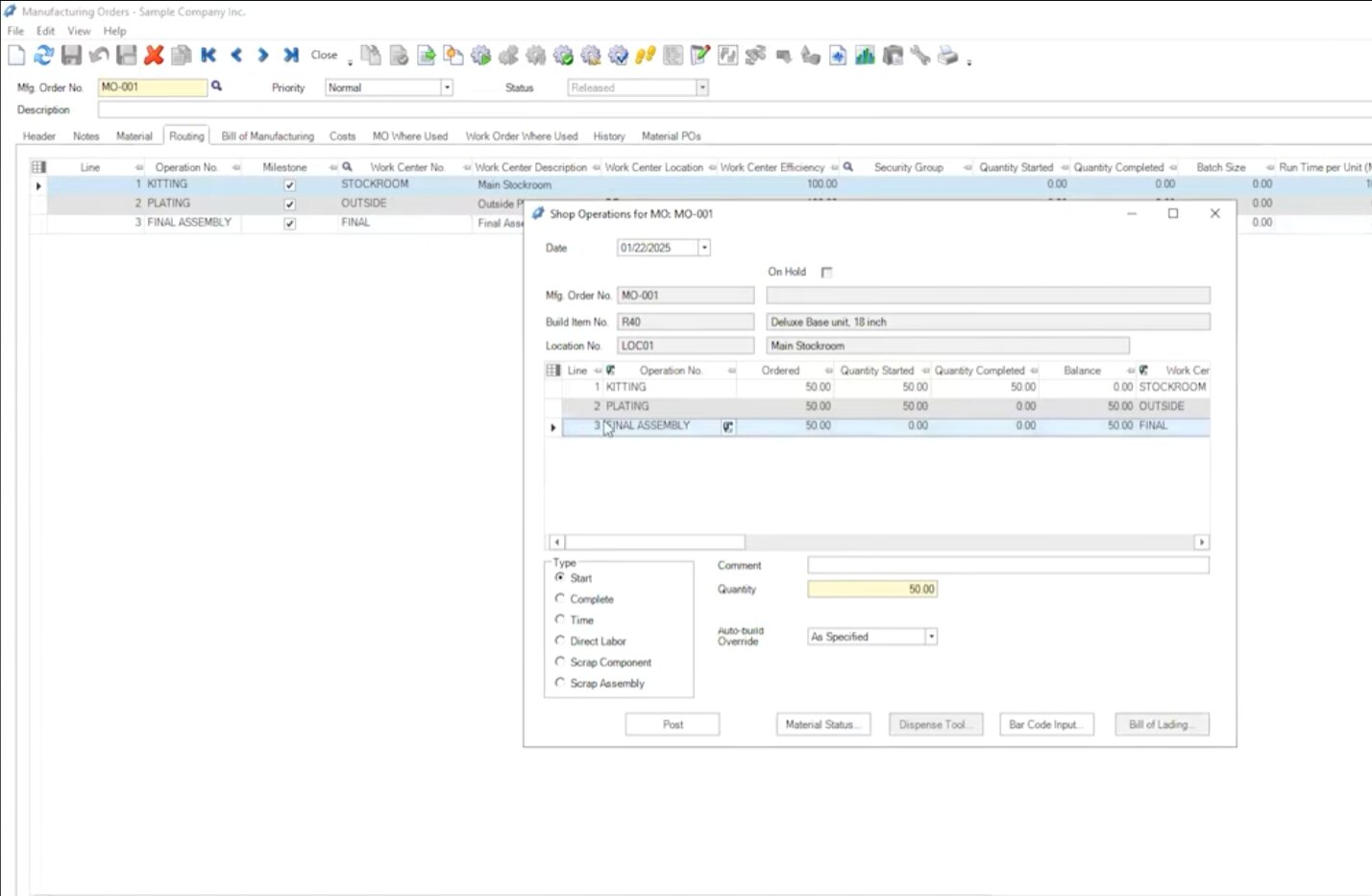Click the bar chart toolbar icon
The image size is (1372, 896).
tap(865, 56)
